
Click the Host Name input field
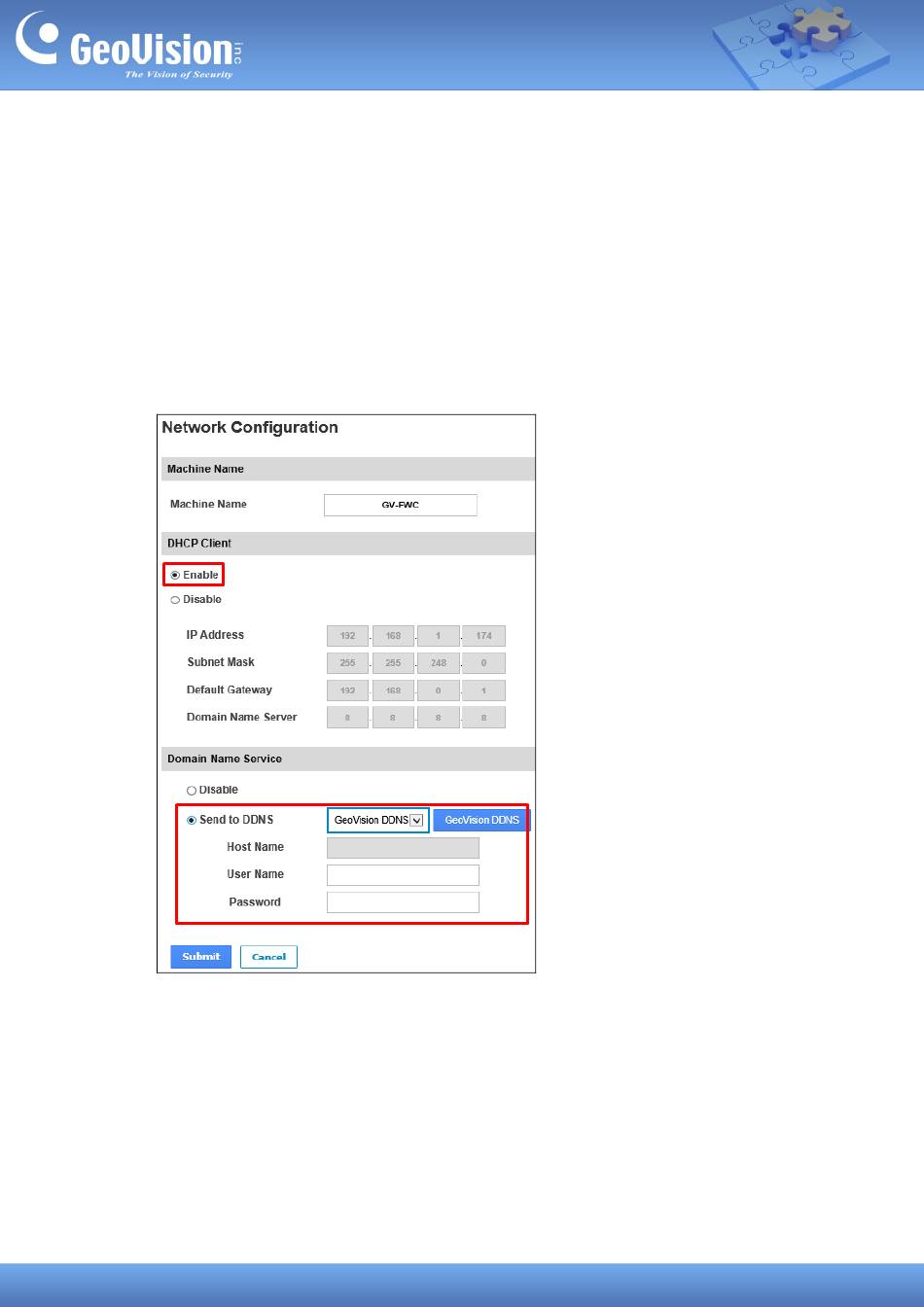click(x=403, y=848)
